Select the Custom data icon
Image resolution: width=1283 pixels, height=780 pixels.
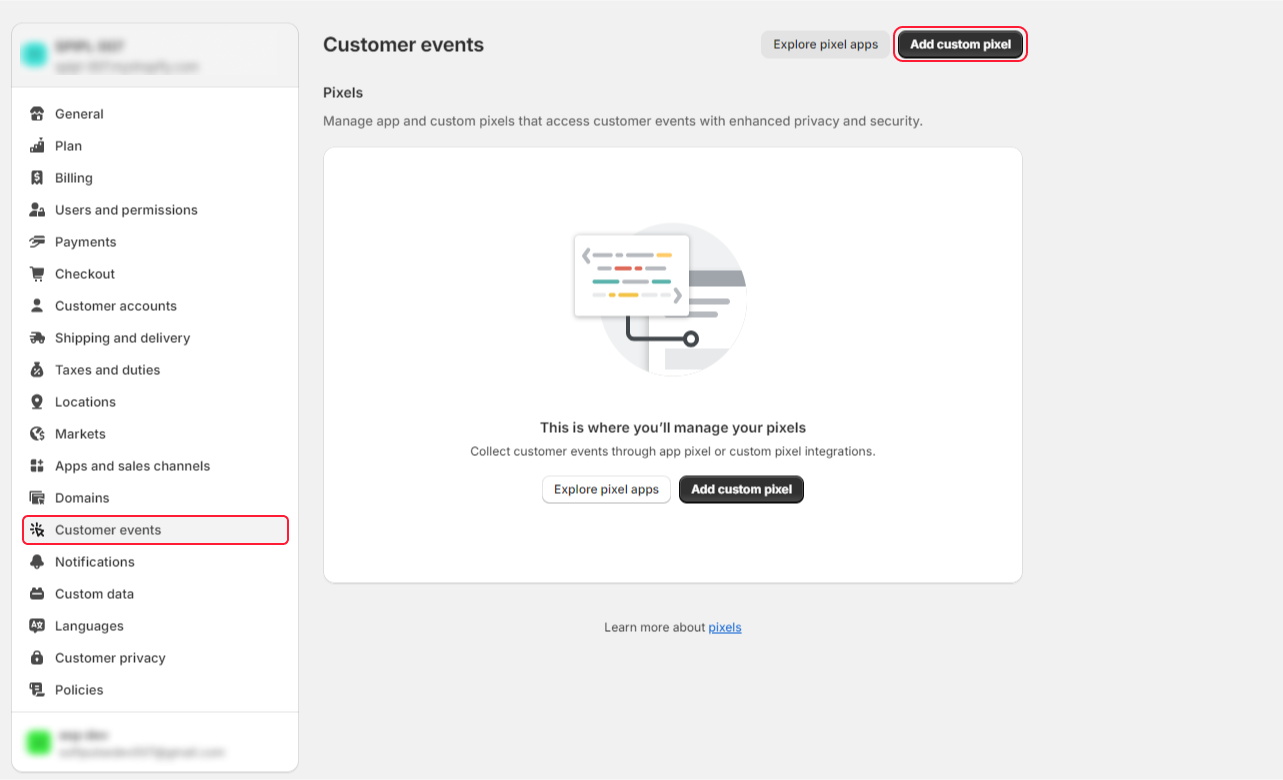coord(38,593)
